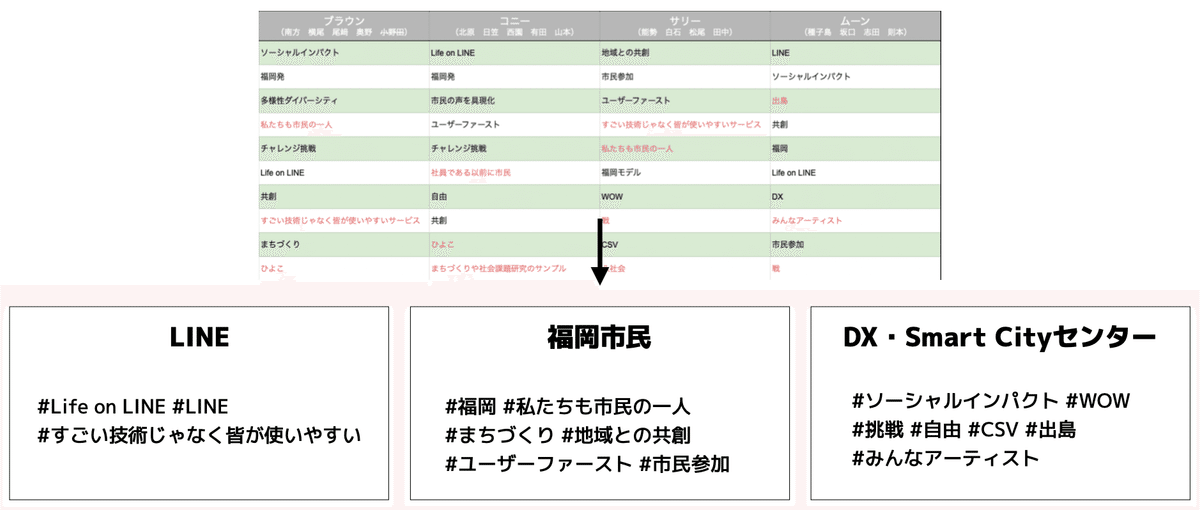Click the #LINE hashtag

coord(201,407)
